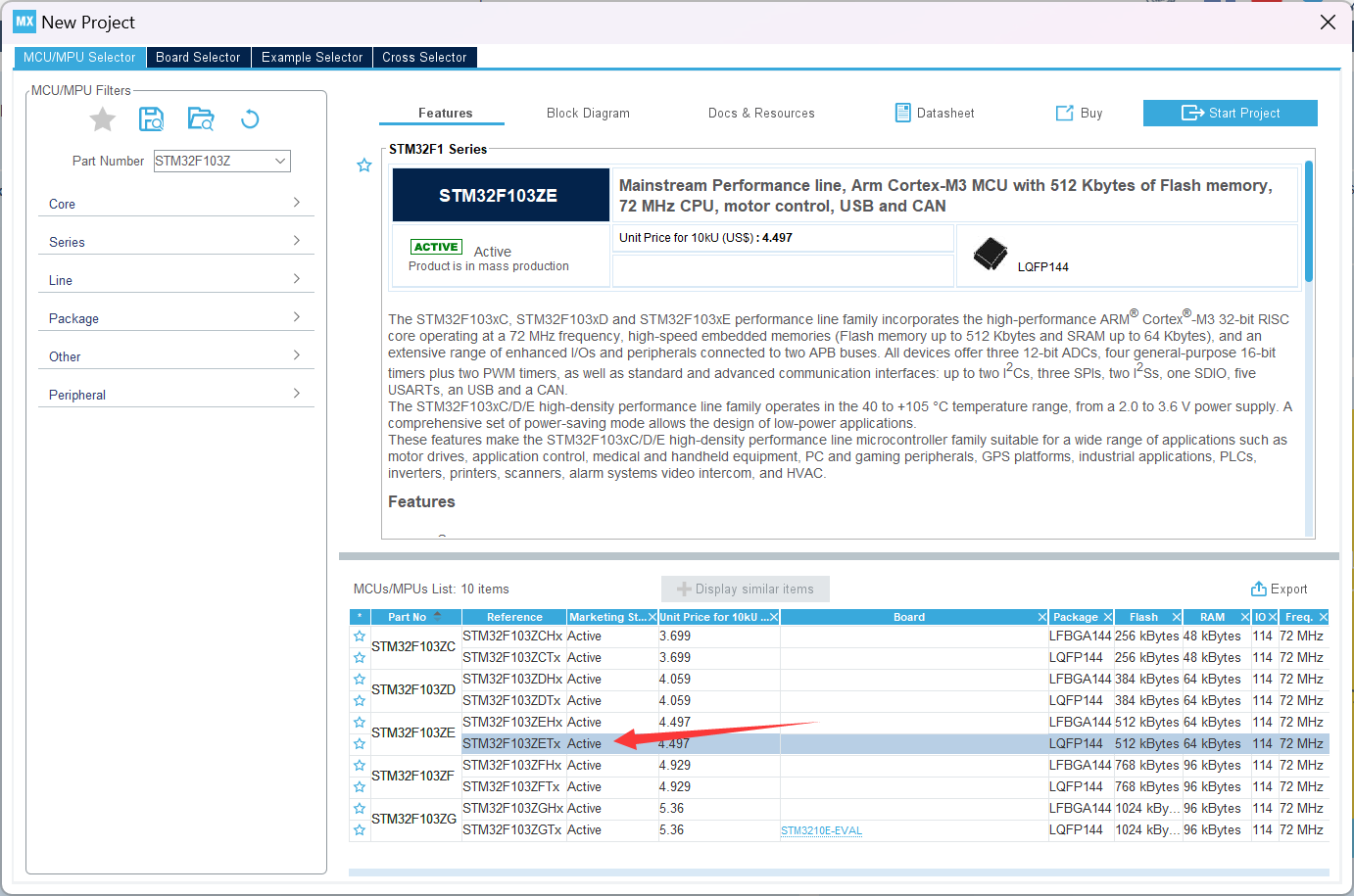
Task: Save the current search filter icon
Action: pyautogui.click(x=152, y=119)
